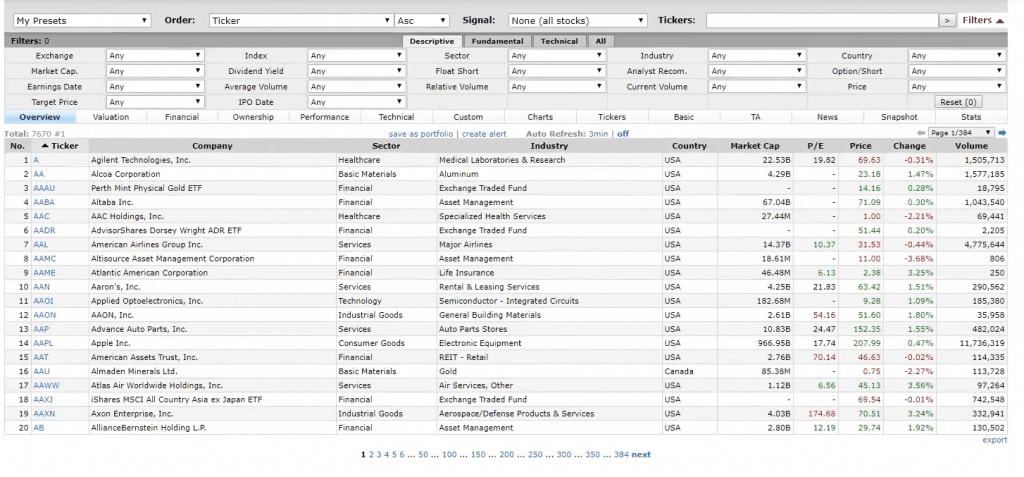Open the Exchange filter dropdown

pyautogui.click(x=155, y=56)
